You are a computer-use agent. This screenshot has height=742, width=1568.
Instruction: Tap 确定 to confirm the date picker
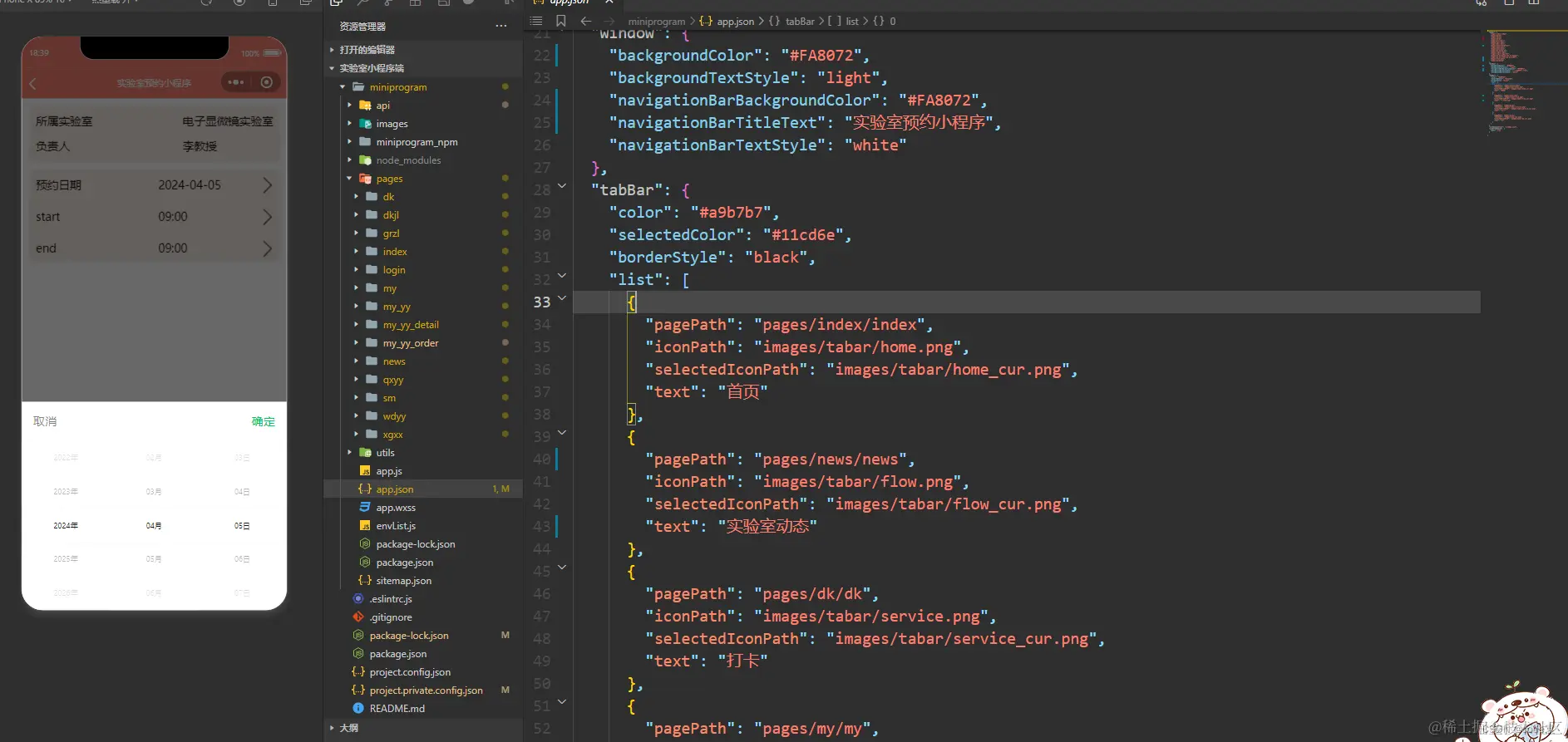click(x=264, y=421)
